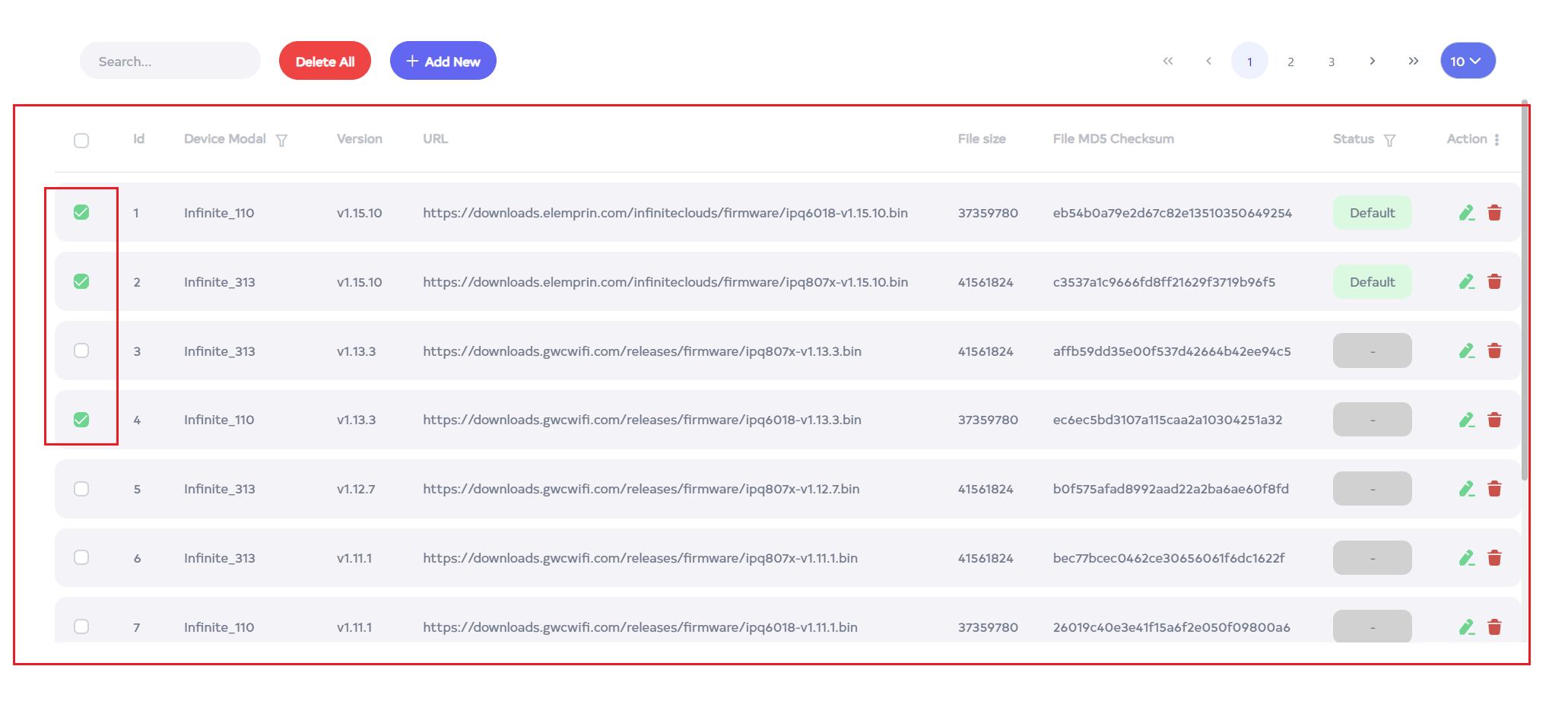
Task: Click the red Delete All button
Action: coord(325,61)
